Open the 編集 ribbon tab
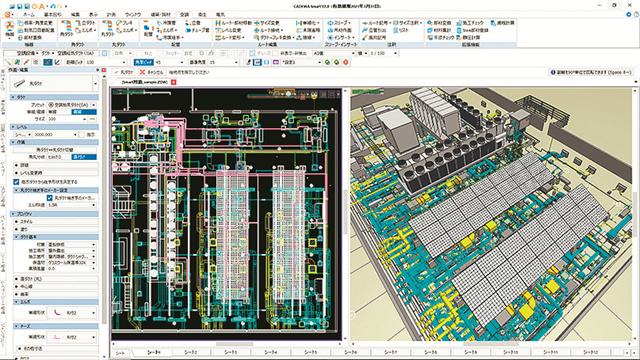 point(76,15)
